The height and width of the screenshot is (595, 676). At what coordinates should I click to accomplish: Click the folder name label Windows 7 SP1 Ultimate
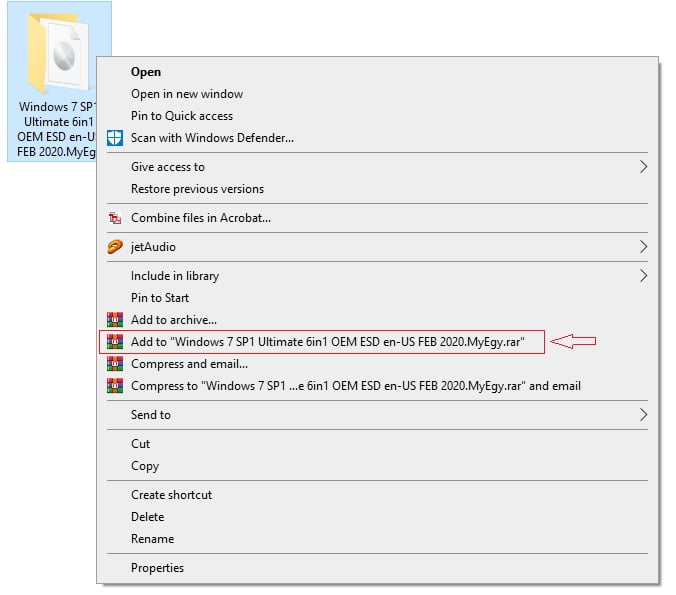[56, 129]
